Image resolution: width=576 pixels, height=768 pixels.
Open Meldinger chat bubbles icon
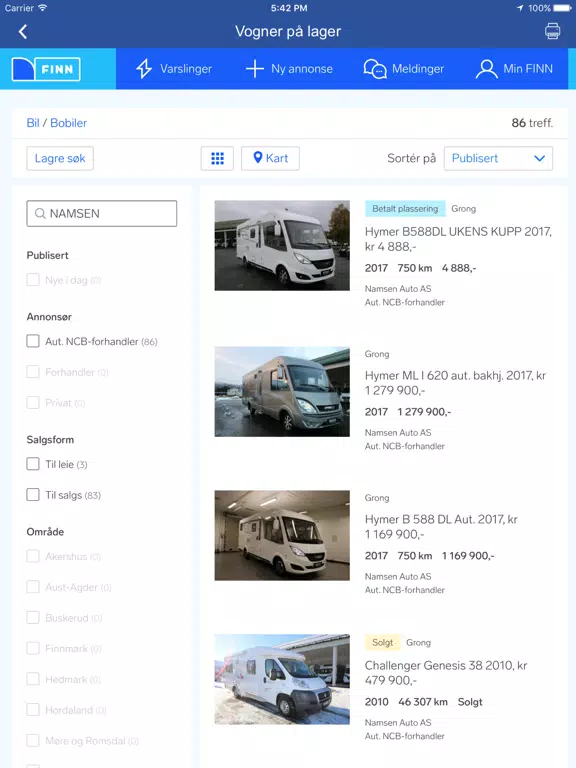[375, 69]
